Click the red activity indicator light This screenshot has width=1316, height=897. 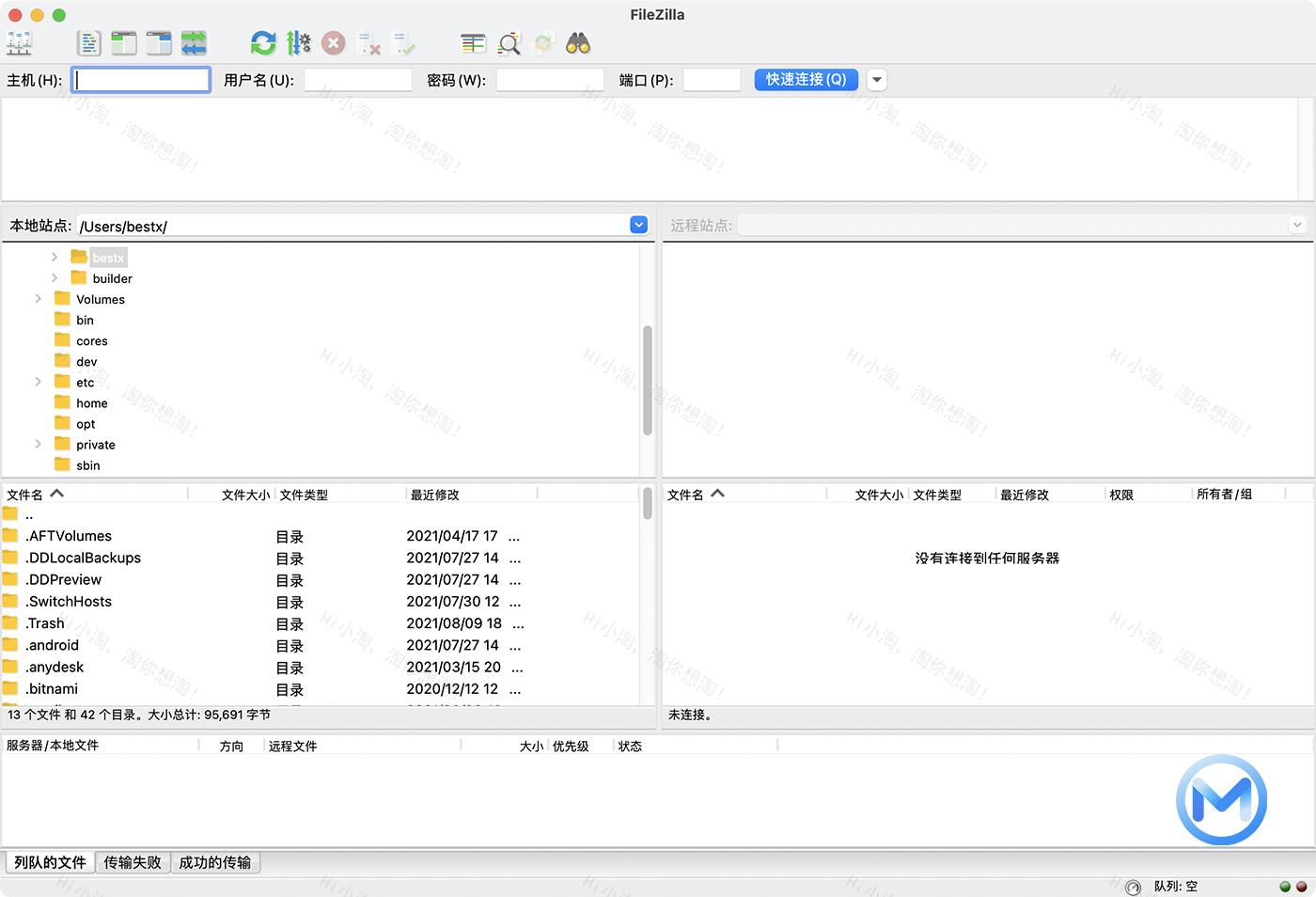coord(1302,887)
